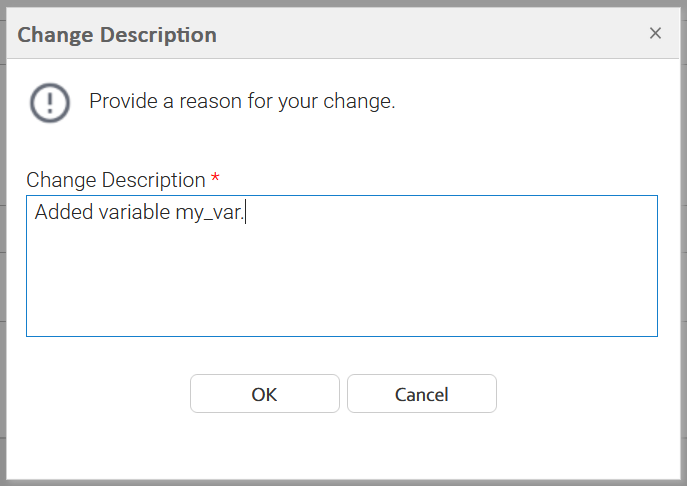Click the dialog title "Change Description"
The width and height of the screenshot is (687, 486).
click(117, 34)
